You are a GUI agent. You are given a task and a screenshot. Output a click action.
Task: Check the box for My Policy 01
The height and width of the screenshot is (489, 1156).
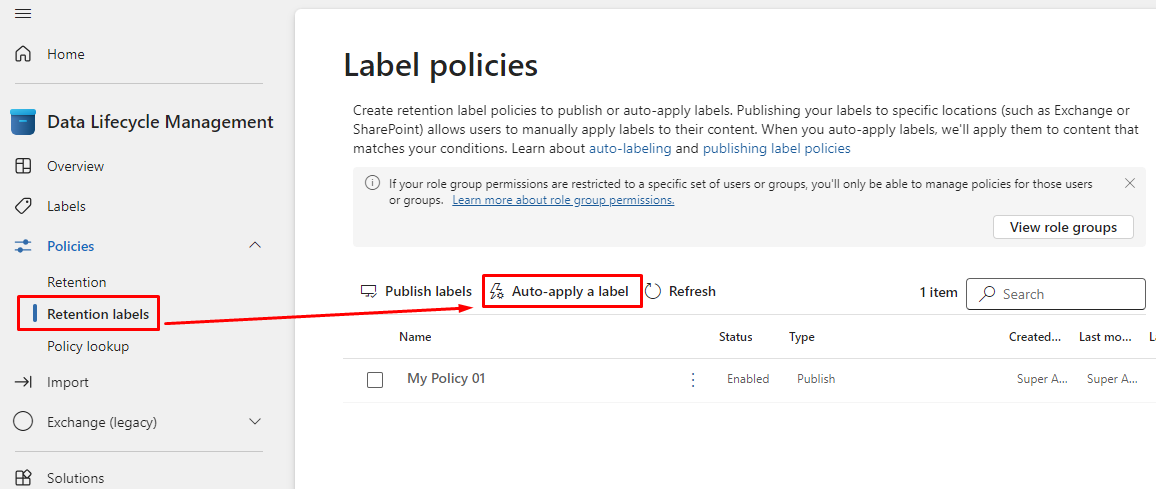tap(375, 380)
